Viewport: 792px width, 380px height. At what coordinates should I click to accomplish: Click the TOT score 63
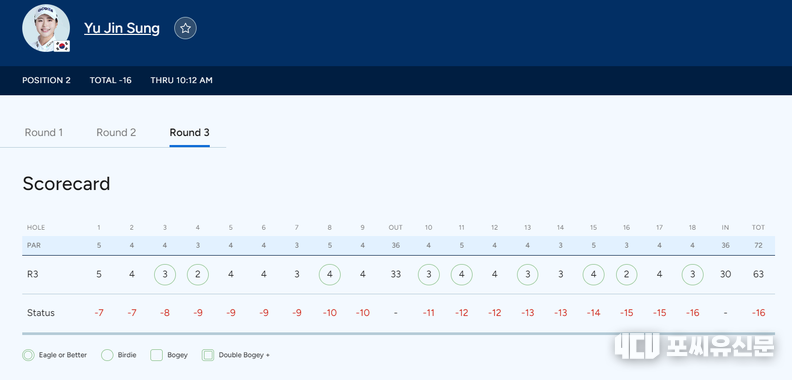[x=758, y=274]
